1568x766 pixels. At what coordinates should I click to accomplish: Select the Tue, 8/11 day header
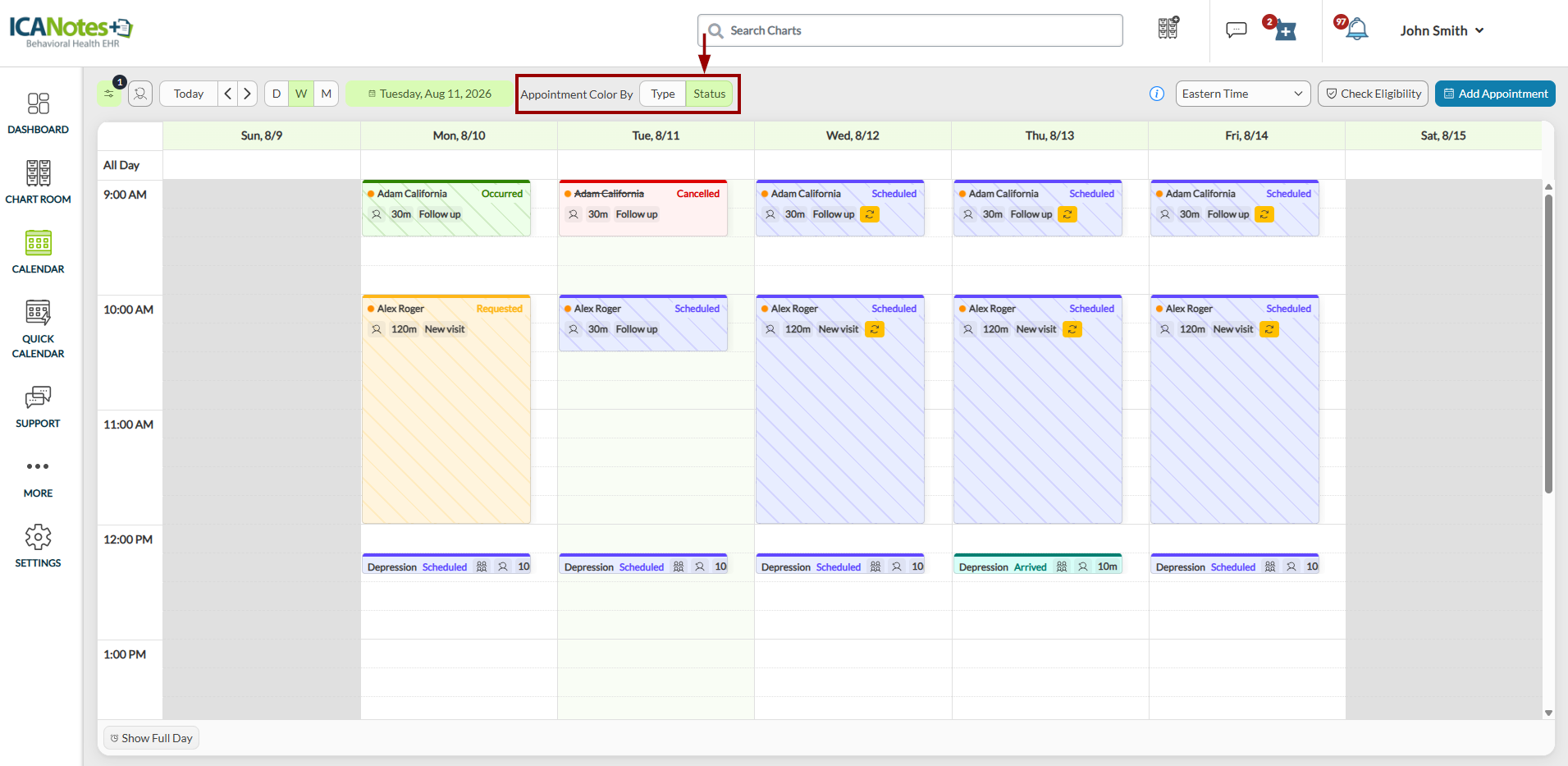(x=656, y=135)
